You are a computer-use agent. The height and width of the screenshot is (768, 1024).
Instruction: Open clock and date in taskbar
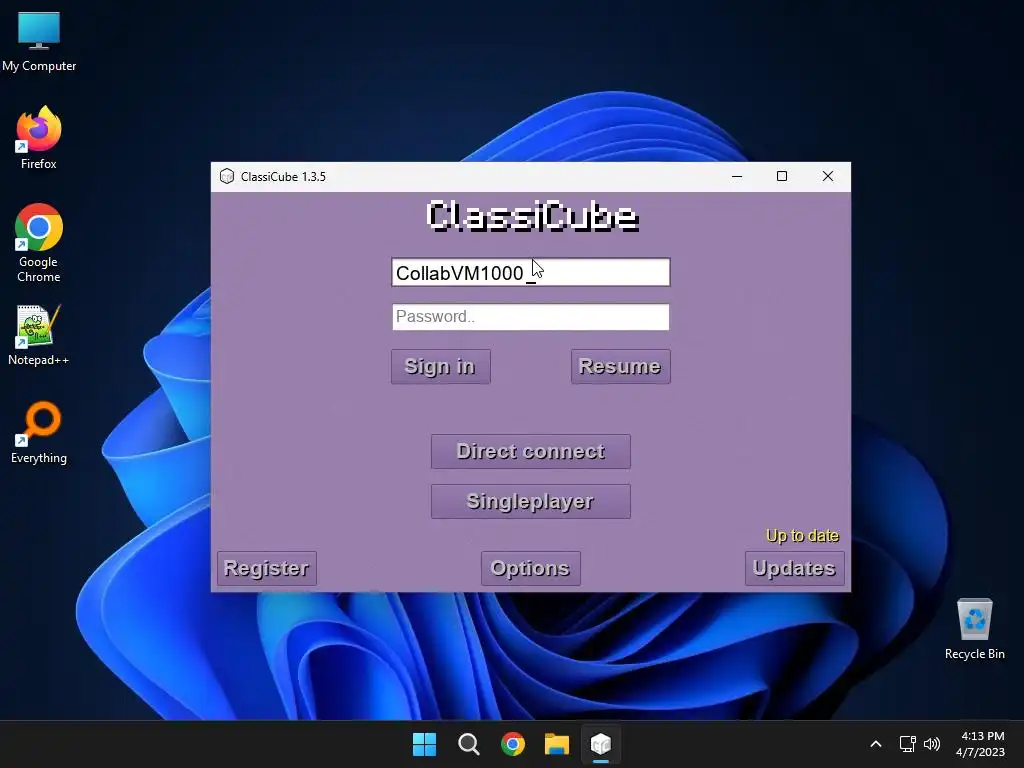pyautogui.click(x=980, y=744)
